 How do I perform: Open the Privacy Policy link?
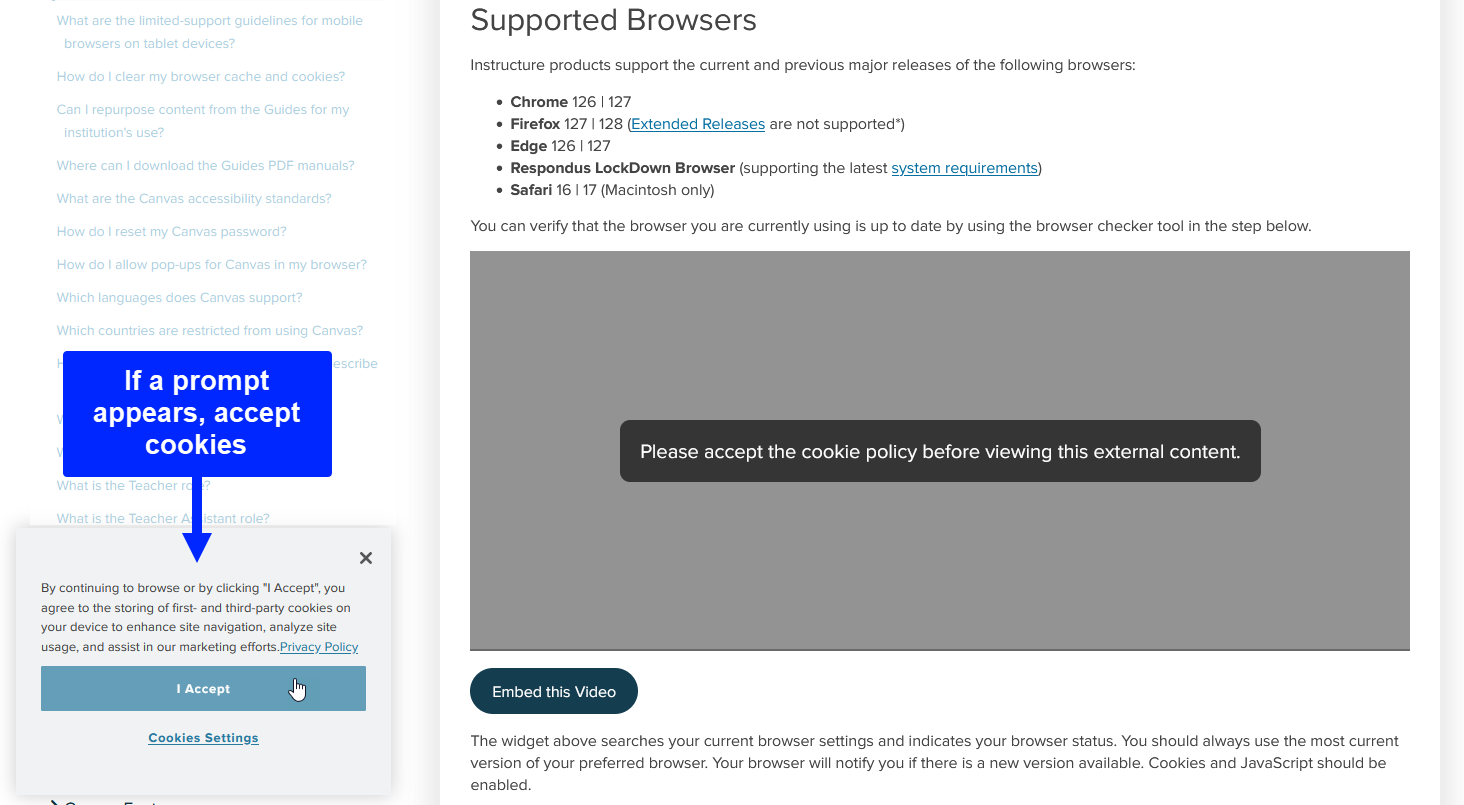coord(319,647)
